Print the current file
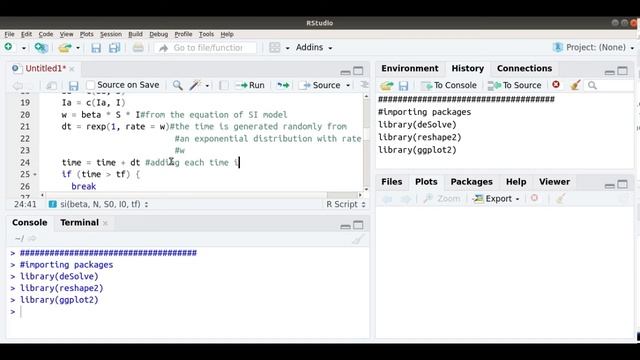 tap(138, 48)
